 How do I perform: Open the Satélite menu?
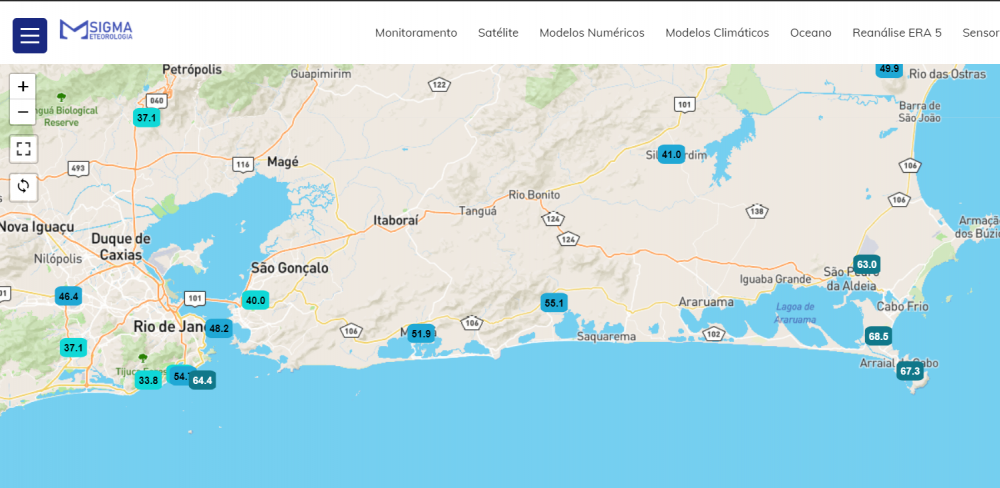[498, 33]
